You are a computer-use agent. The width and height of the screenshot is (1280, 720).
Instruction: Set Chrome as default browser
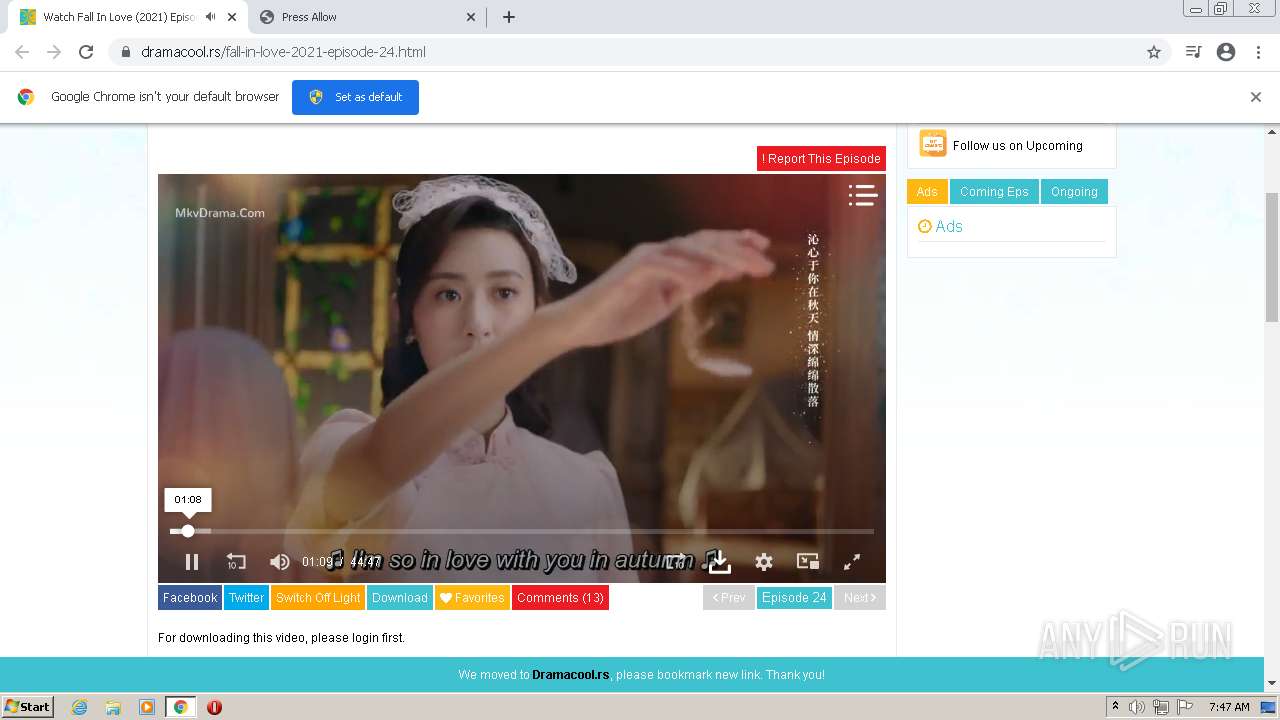(355, 97)
